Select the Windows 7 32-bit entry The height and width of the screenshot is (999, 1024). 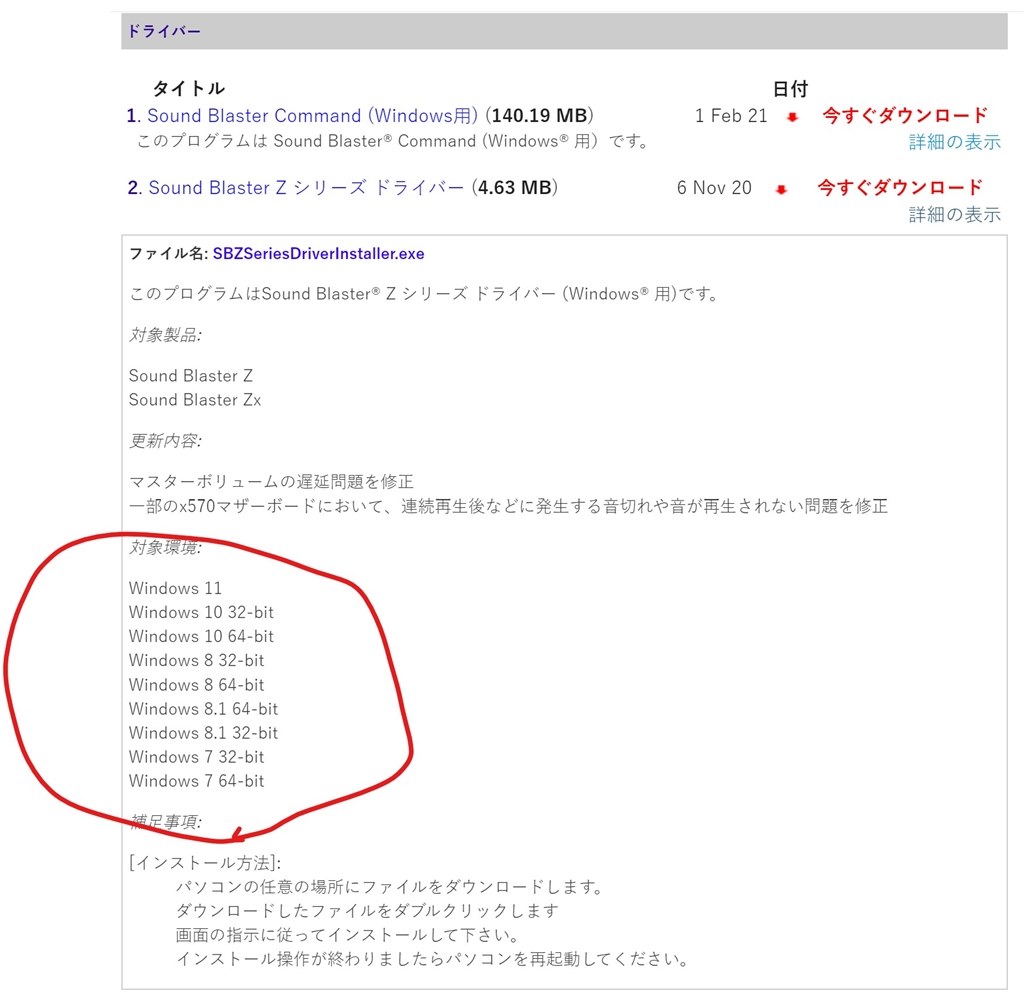pos(197,757)
